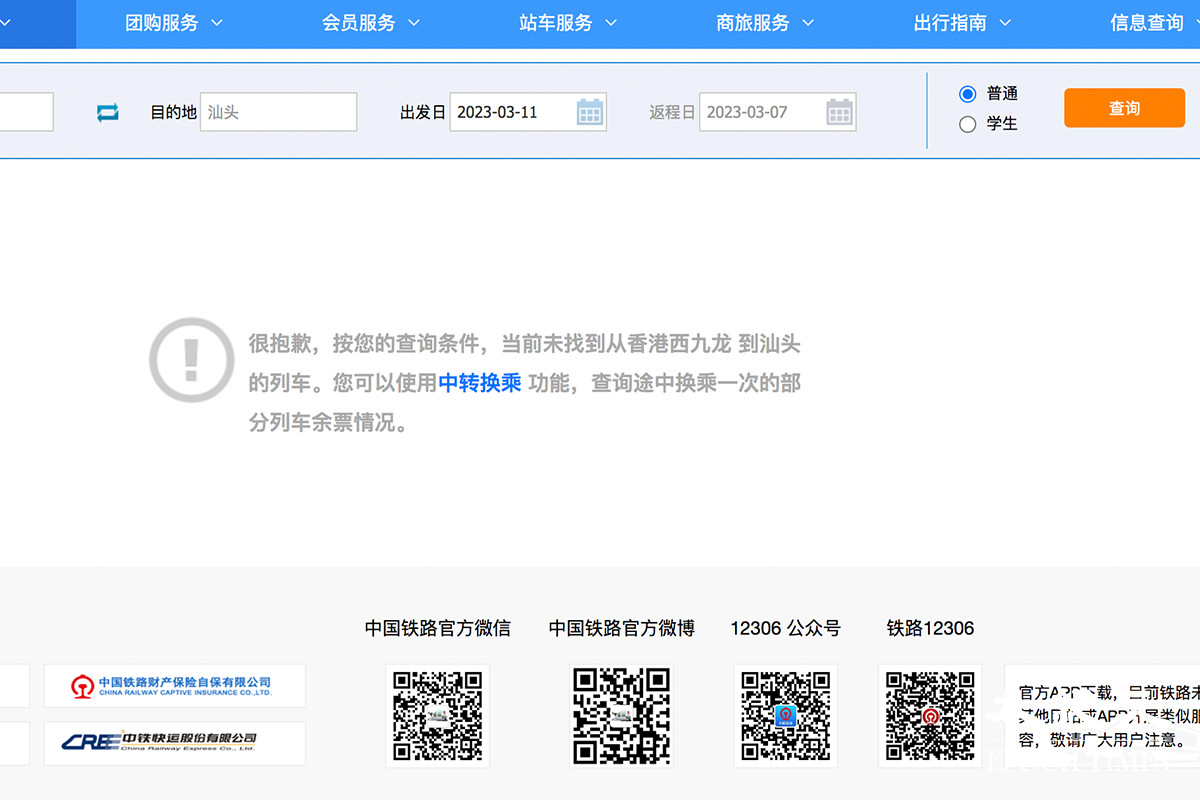Open the 出行指南 menu
The height and width of the screenshot is (800, 1200).
pyautogui.click(x=961, y=23)
